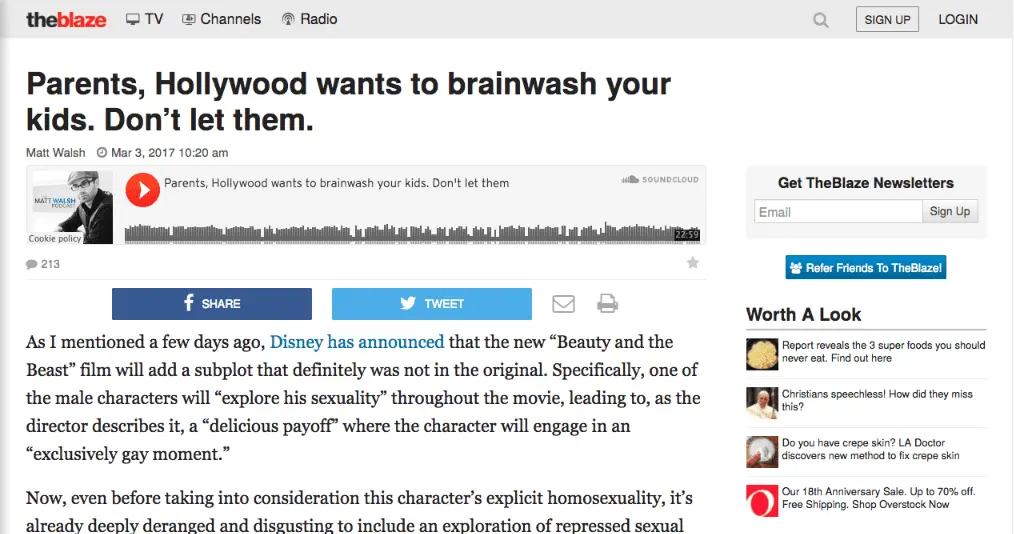Viewport: 1014px width, 534px height.
Task: Click the SIGN UP button
Action: pyautogui.click(x=887, y=19)
